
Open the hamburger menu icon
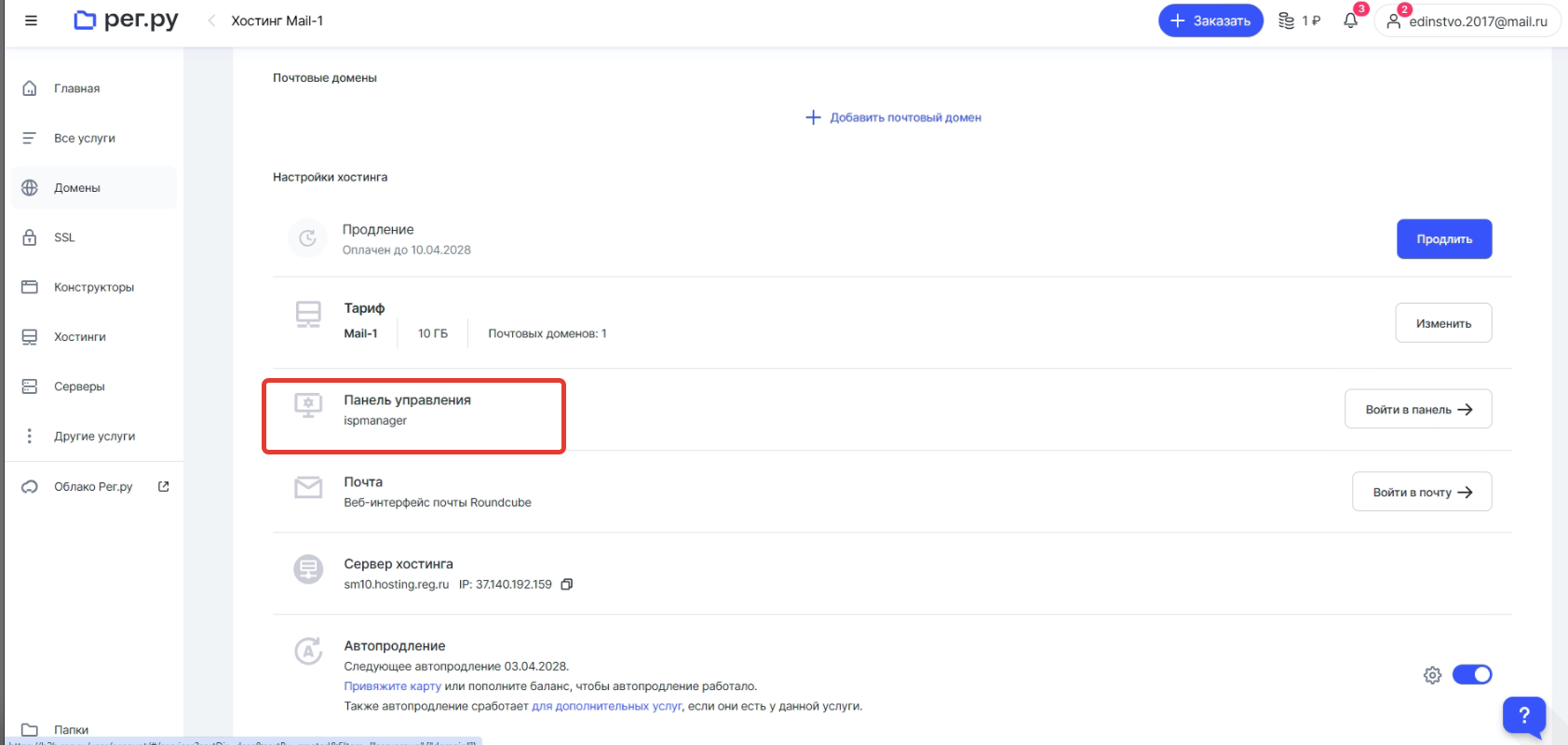(x=31, y=20)
